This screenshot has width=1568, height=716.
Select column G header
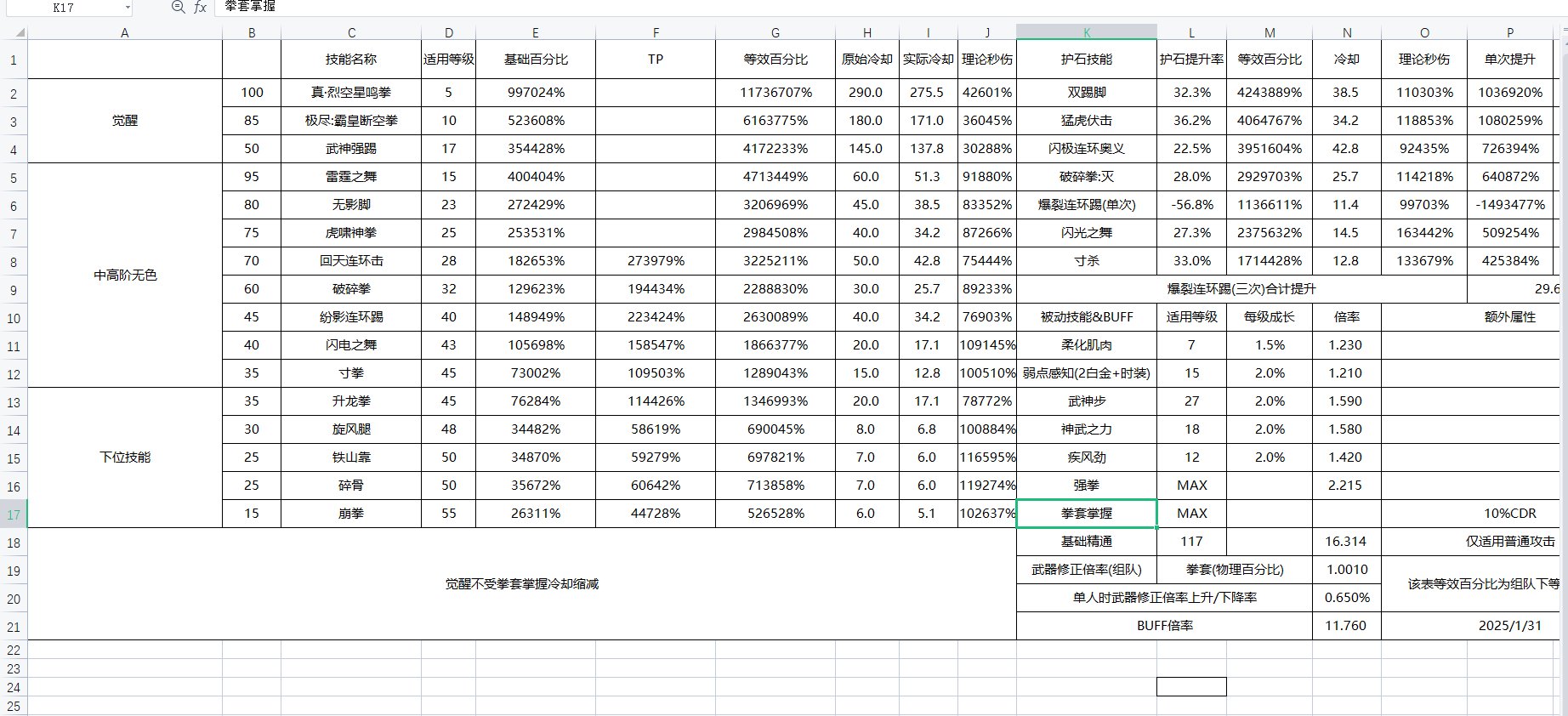(x=775, y=33)
